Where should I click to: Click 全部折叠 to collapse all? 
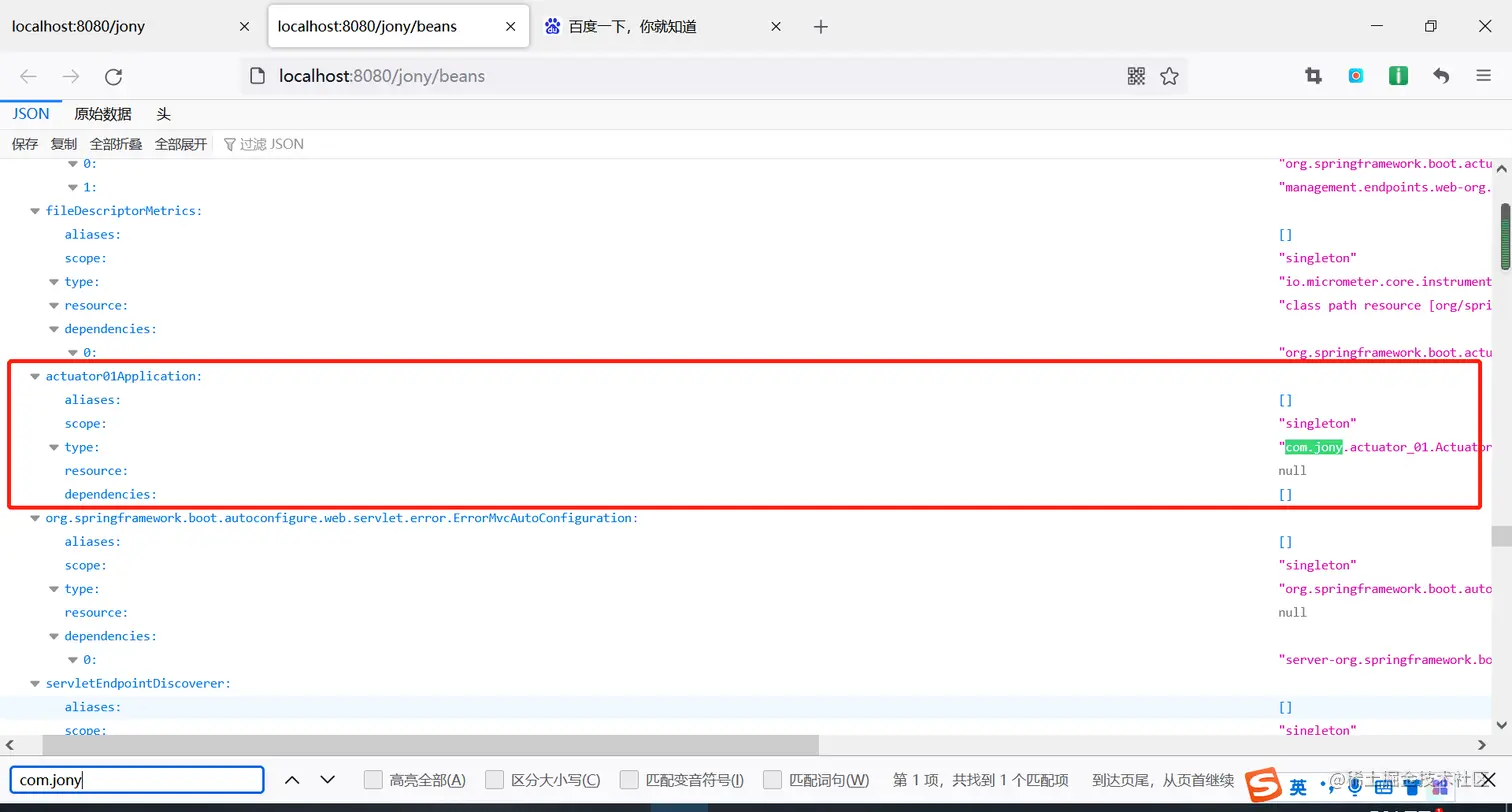coord(116,144)
